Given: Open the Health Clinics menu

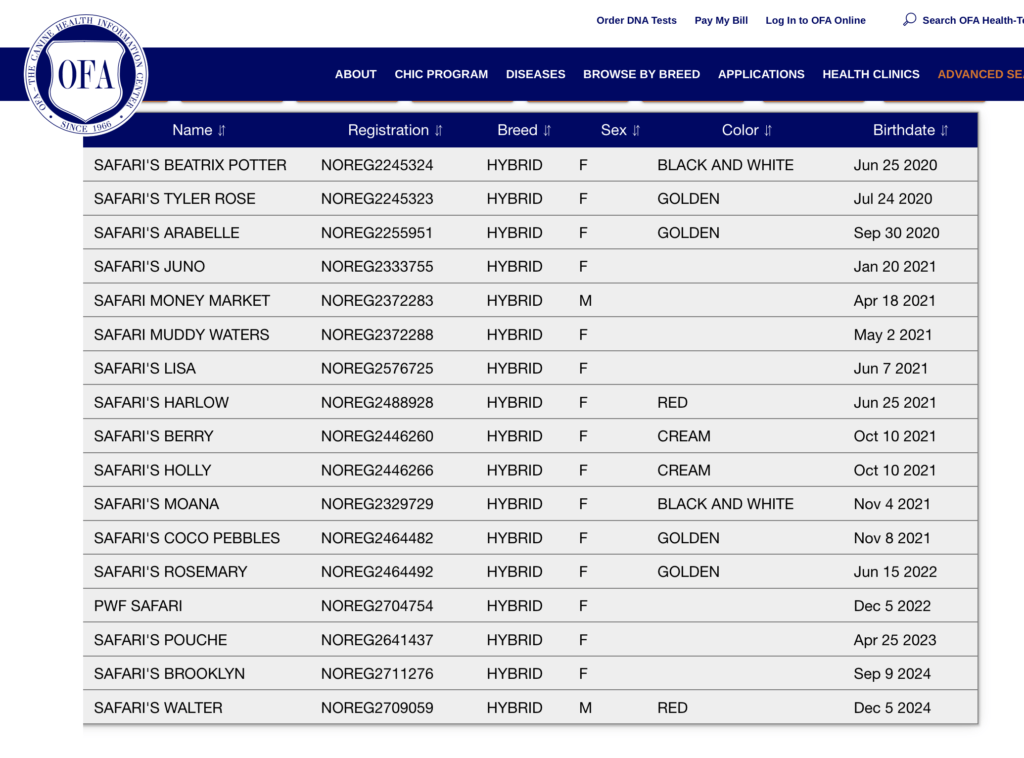Looking at the screenshot, I should [x=871, y=74].
